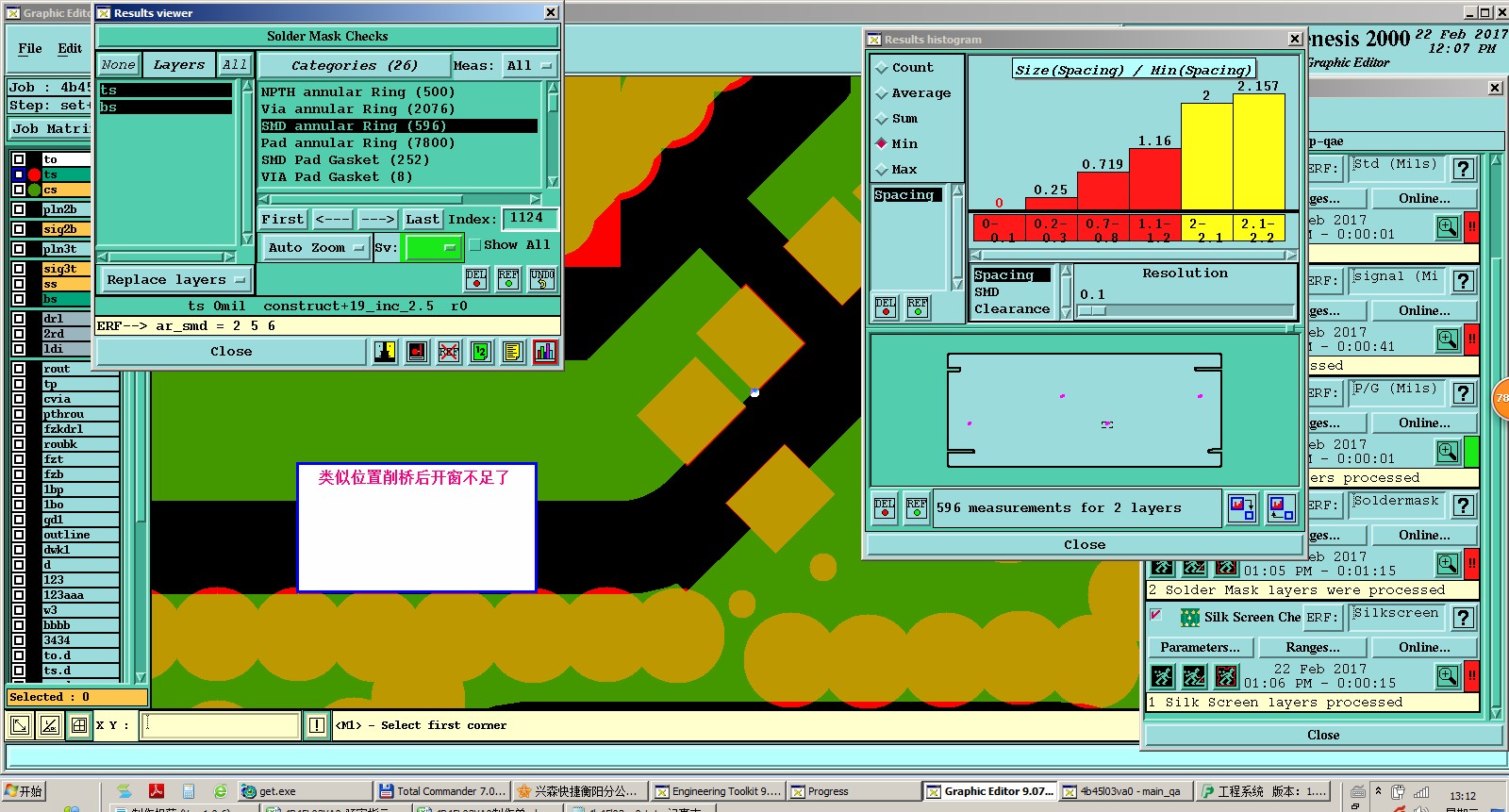Click the red alert indicator for Silk Screen check
Viewport: 1509px width, 812px height.
point(1471,676)
